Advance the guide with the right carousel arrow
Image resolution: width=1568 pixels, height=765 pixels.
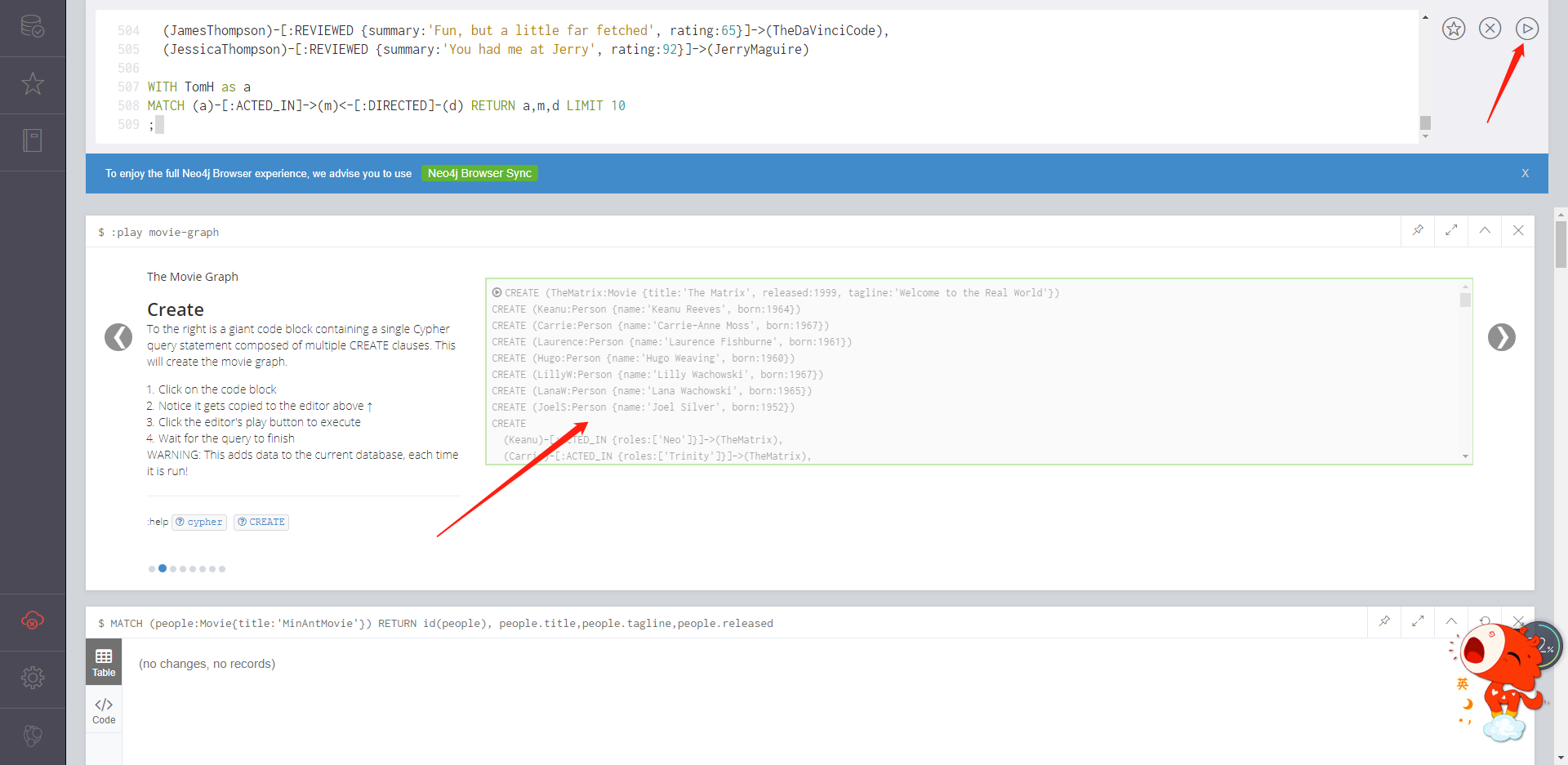tap(1502, 337)
